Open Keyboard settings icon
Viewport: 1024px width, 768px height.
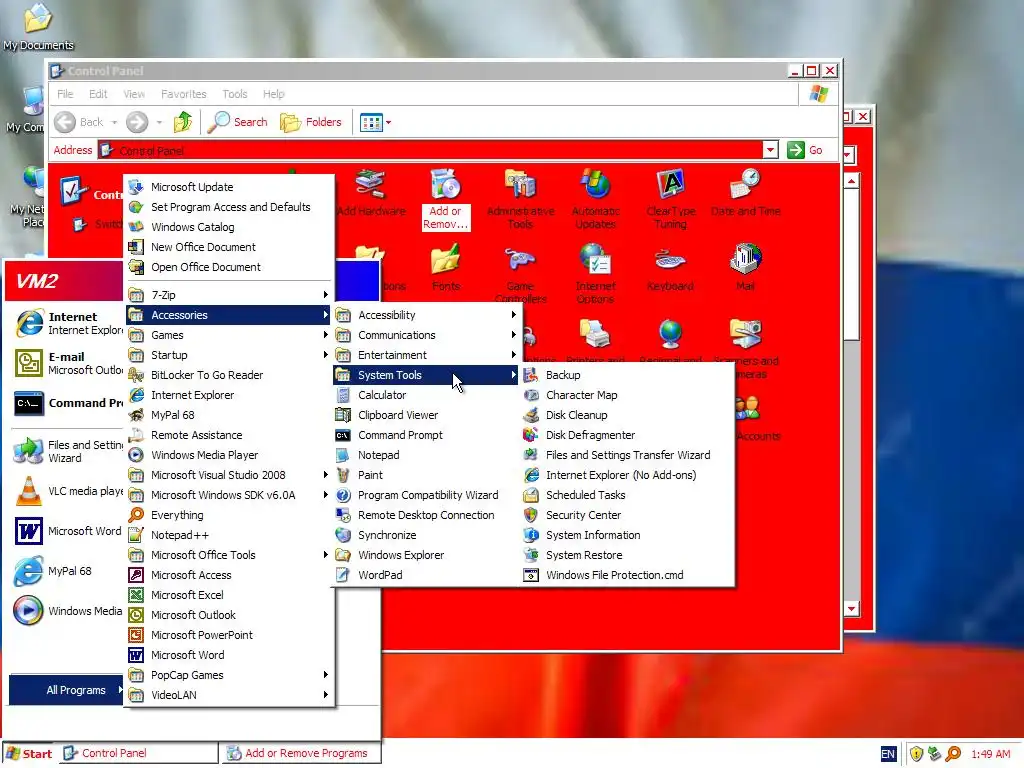click(x=670, y=268)
